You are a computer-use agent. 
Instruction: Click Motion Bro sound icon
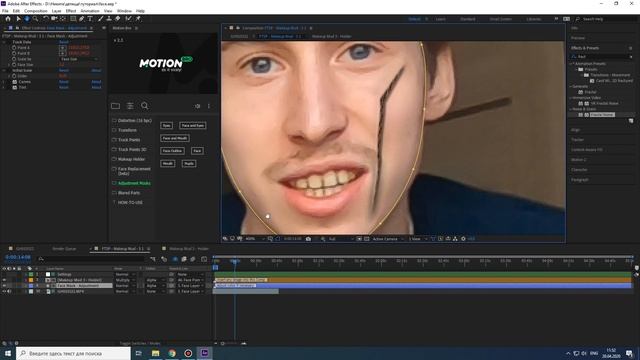click(x=198, y=106)
